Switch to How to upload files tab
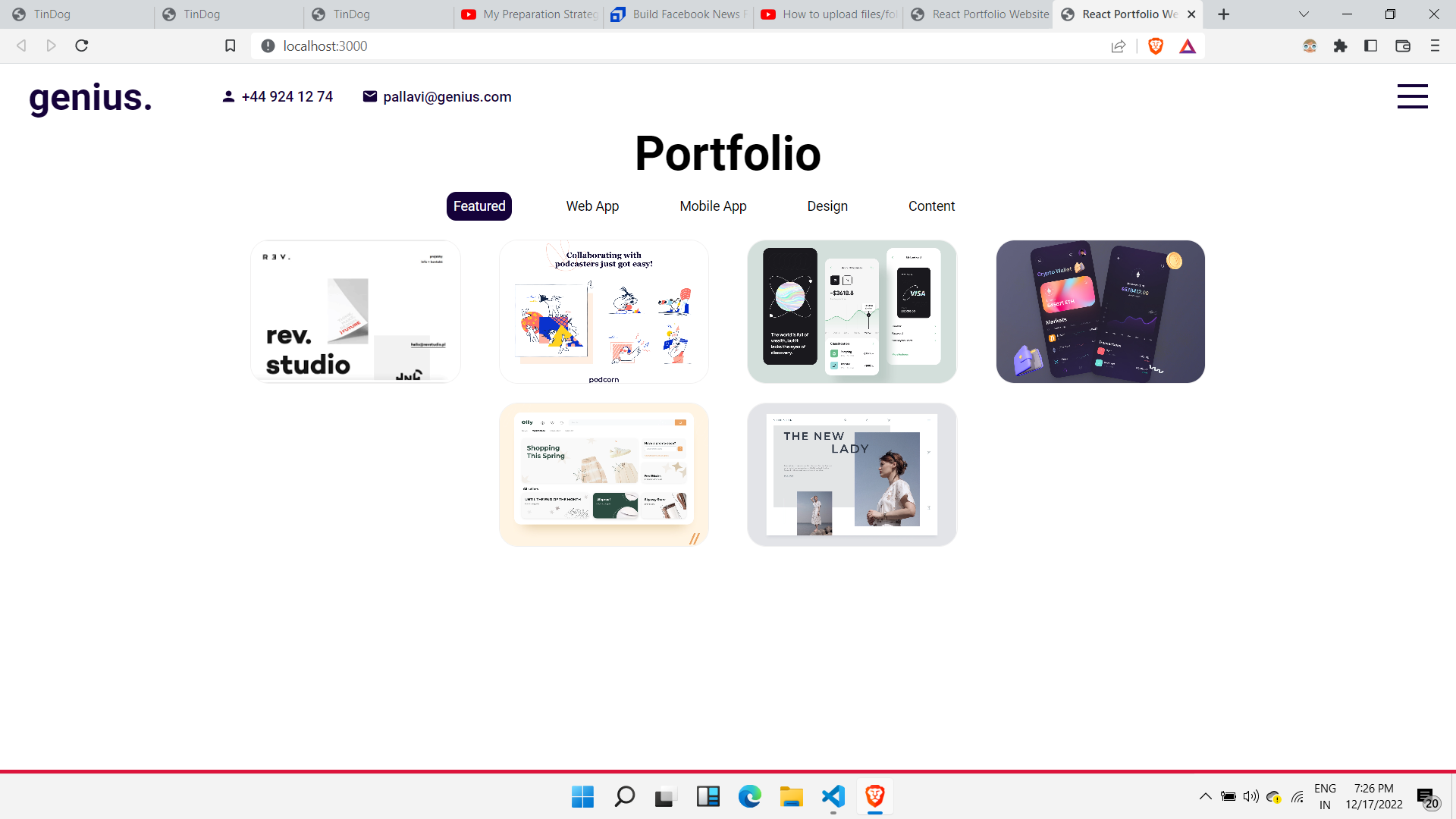Image resolution: width=1456 pixels, height=819 pixels. click(x=828, y=14)
